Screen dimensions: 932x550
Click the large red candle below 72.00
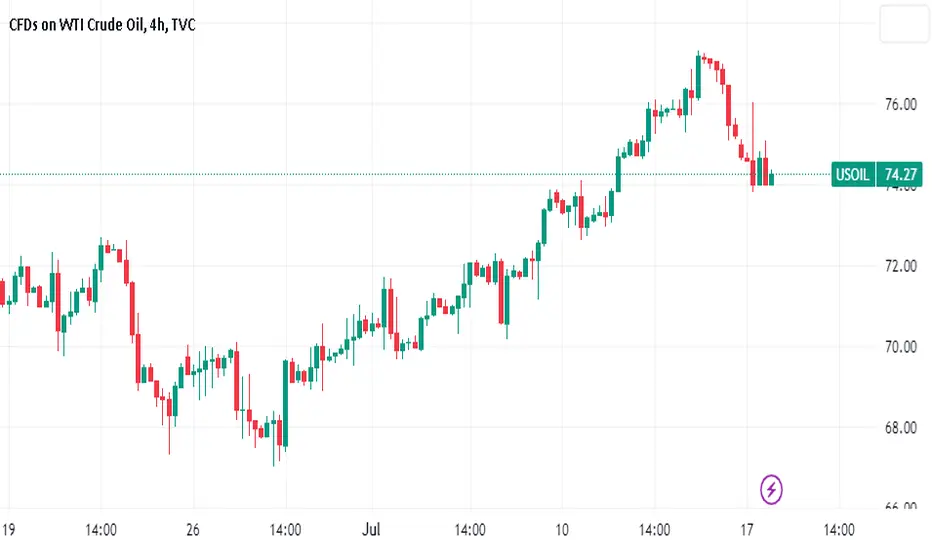tap(501, 292)
